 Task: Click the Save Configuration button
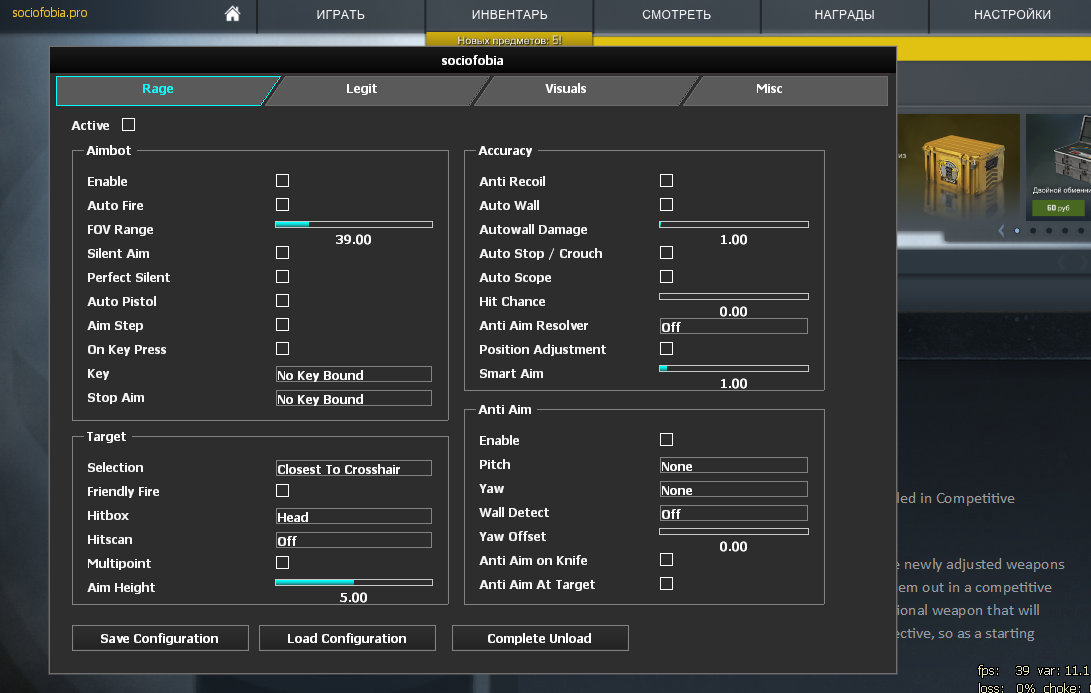(x=159, y=638)
